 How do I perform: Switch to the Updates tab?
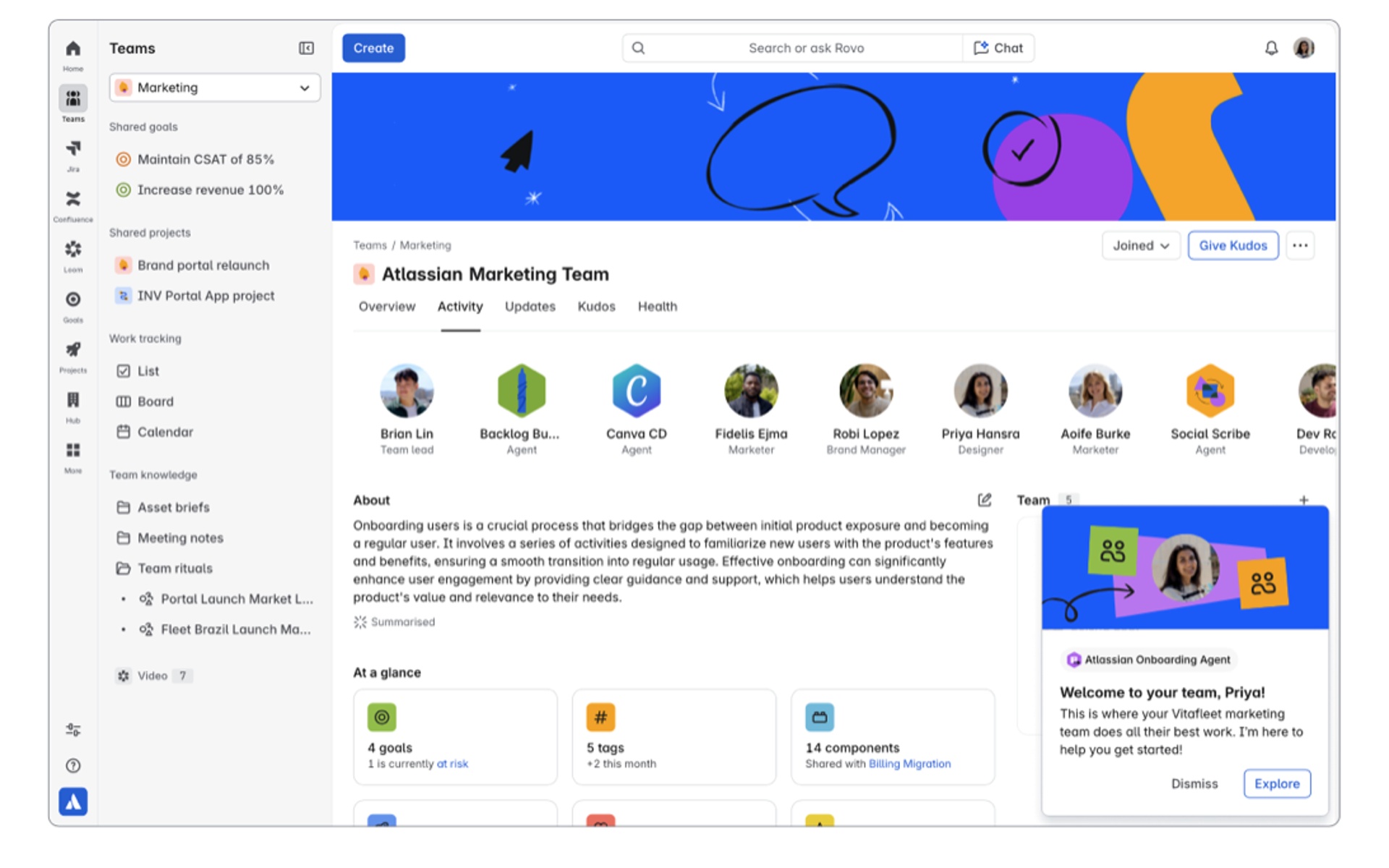530,307
